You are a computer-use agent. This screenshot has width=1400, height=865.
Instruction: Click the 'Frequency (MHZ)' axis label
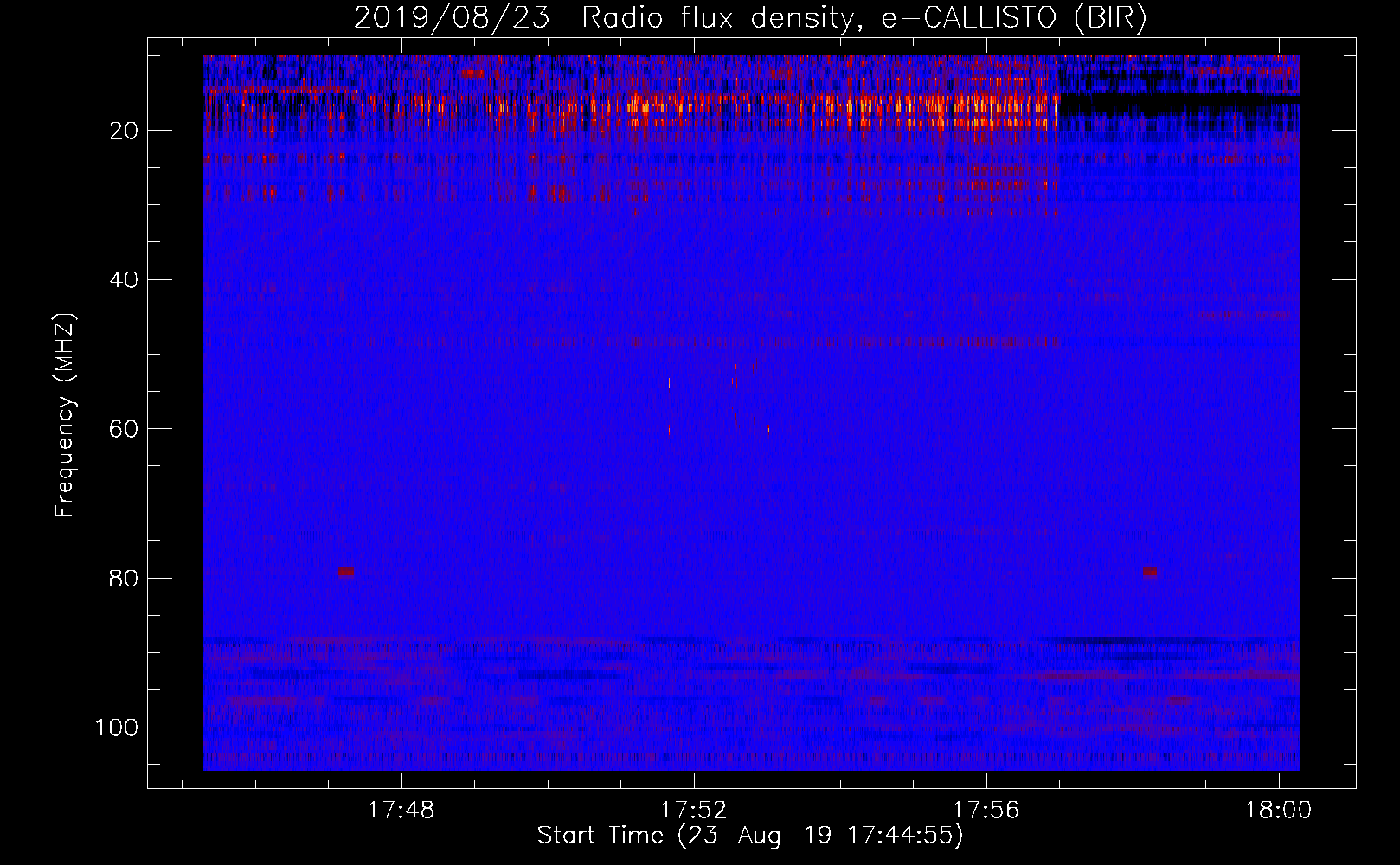click(x=65, y=415)
